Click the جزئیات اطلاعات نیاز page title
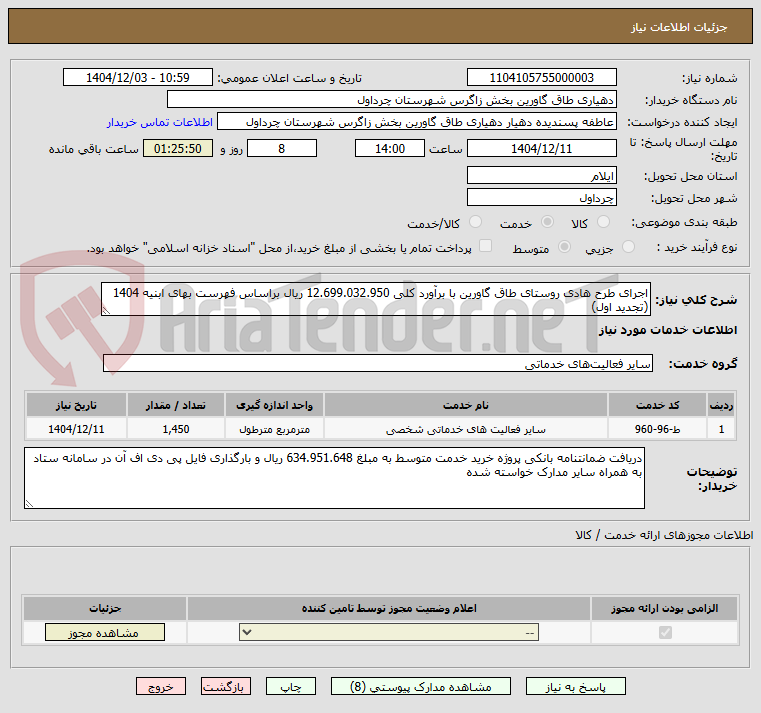761x713 pixels. (678, 27)
